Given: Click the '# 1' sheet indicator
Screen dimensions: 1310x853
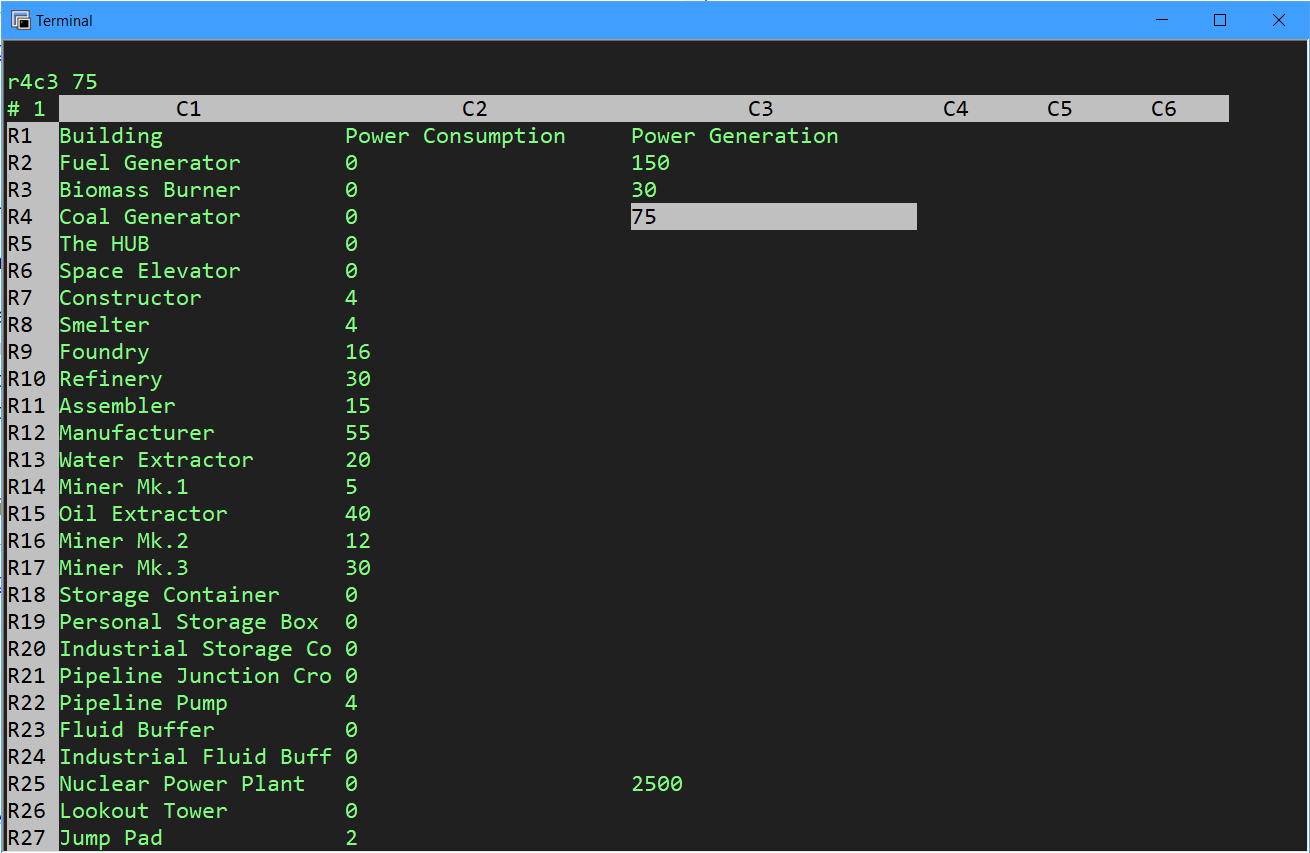Looking at the screenshot, I should point(27,109).
